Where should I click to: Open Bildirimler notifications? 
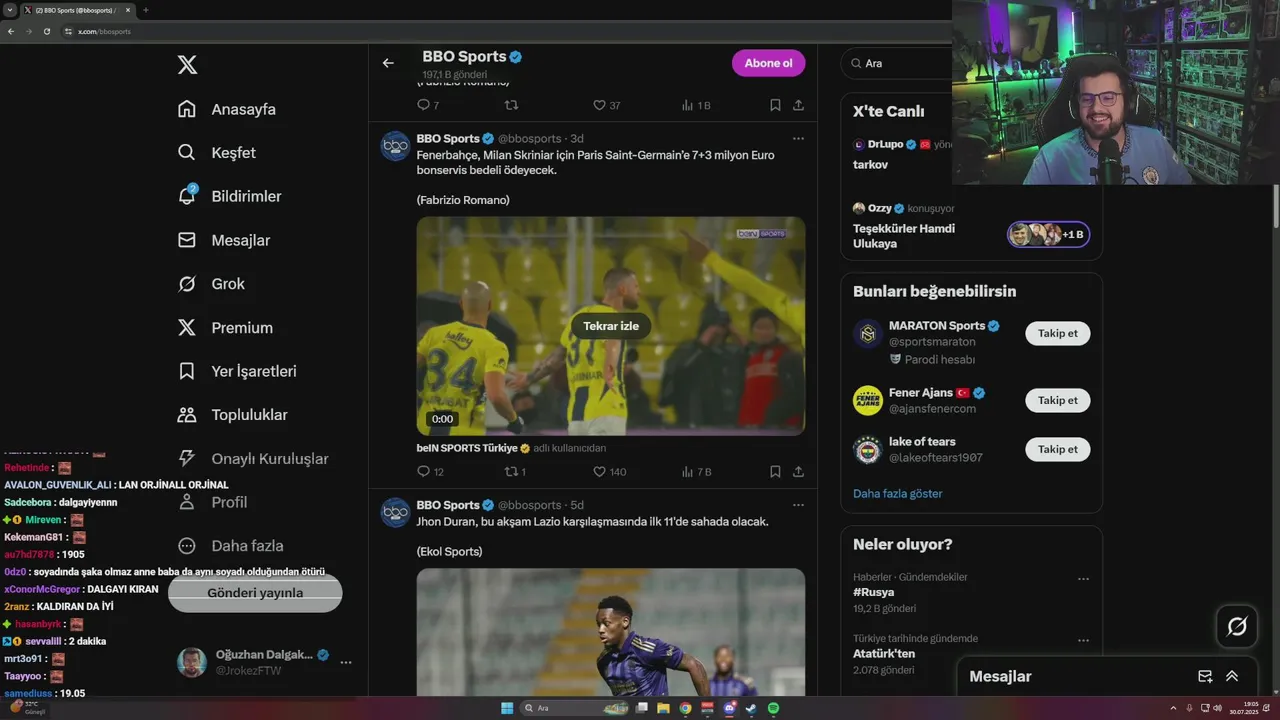(x=229, y=196)
